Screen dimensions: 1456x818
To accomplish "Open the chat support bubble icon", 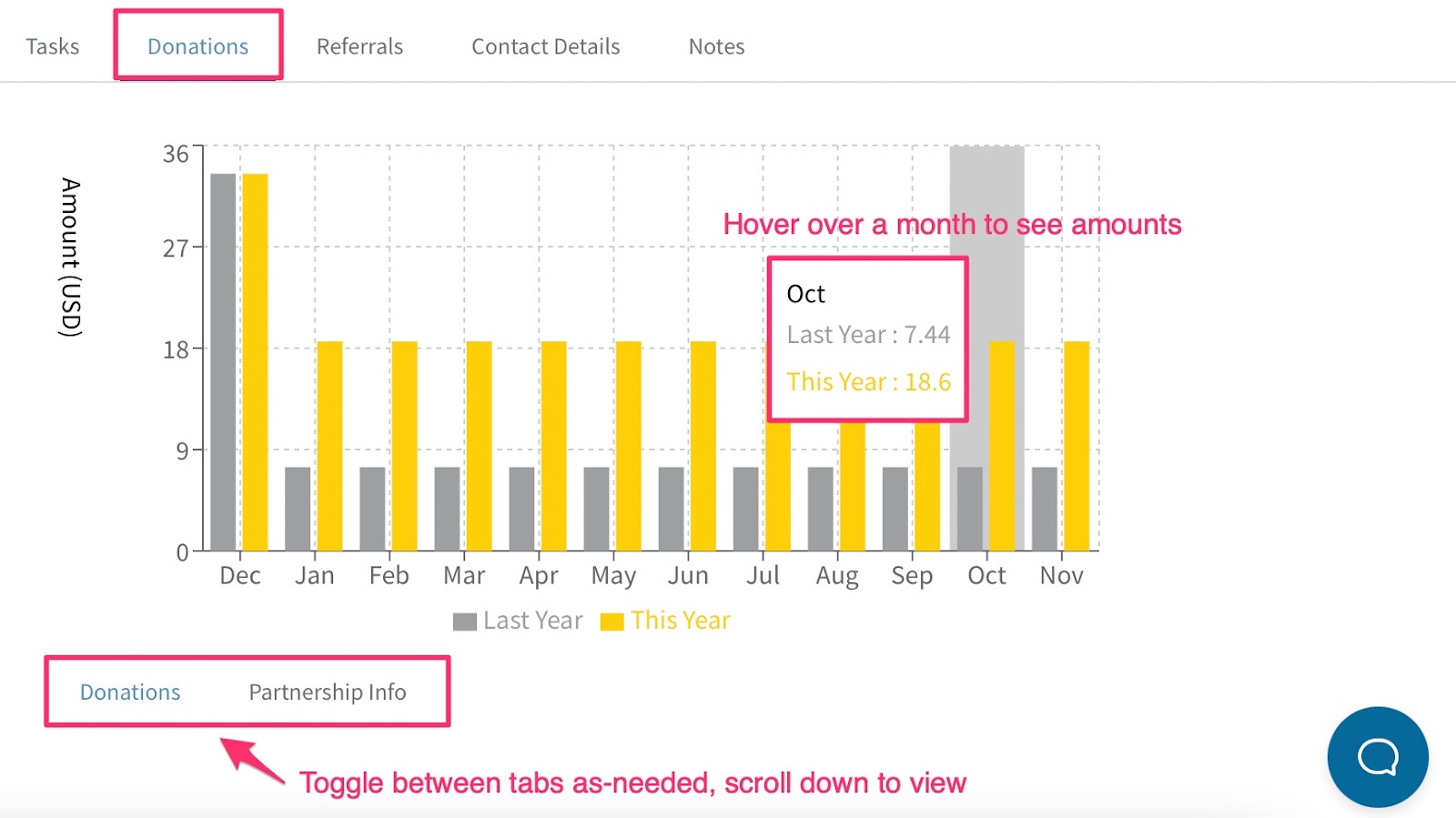I will (1377, 756).
